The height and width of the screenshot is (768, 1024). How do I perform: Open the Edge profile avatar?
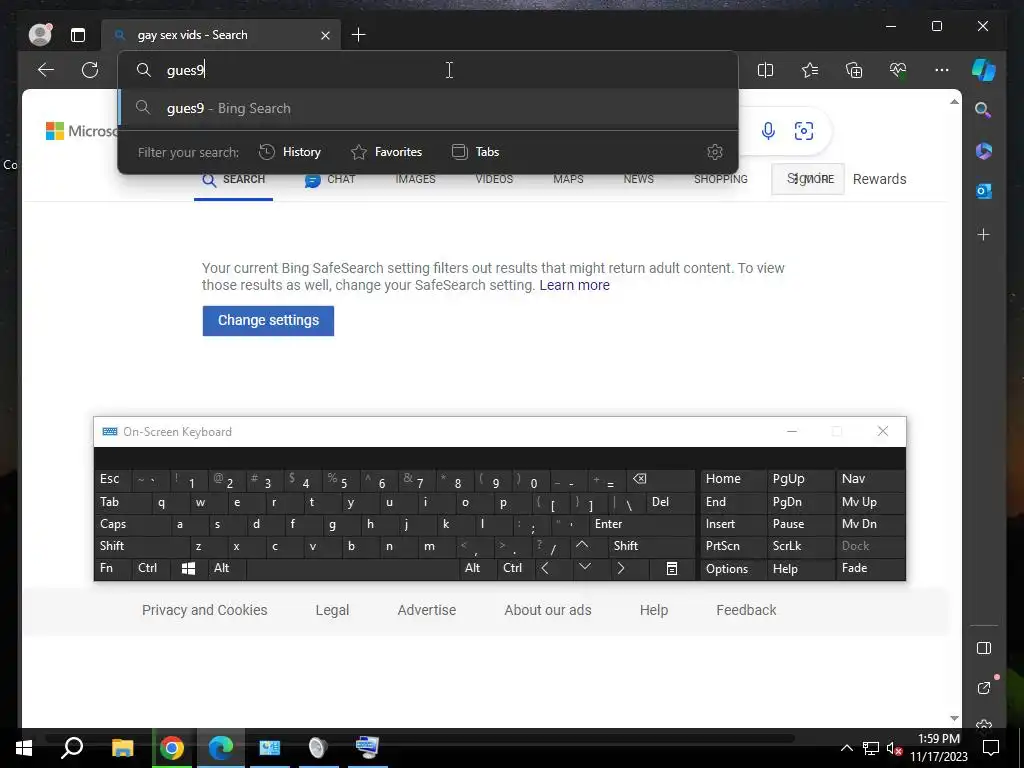40,34
